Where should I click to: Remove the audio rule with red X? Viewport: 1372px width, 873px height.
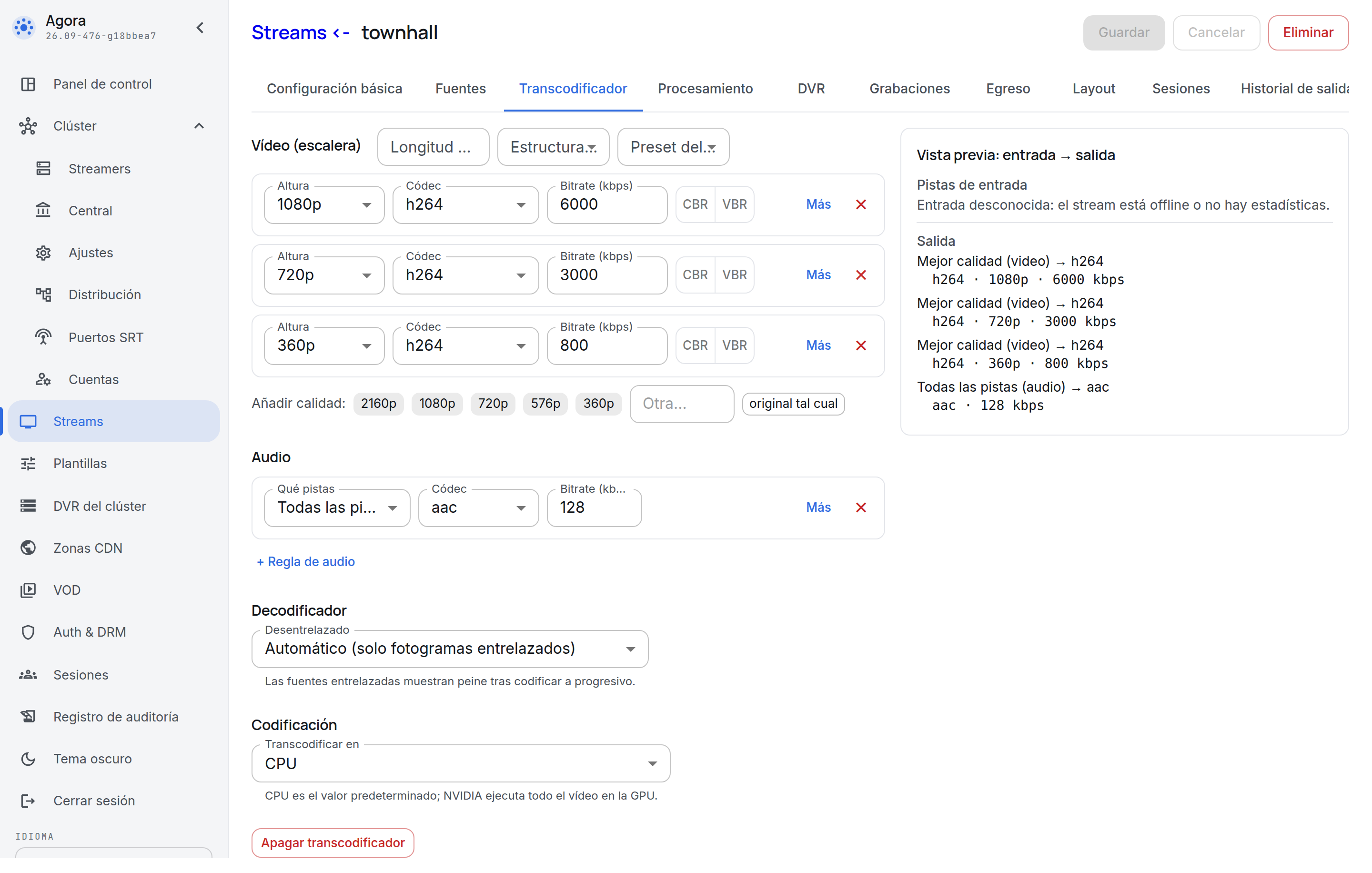(x=861, y=508)
